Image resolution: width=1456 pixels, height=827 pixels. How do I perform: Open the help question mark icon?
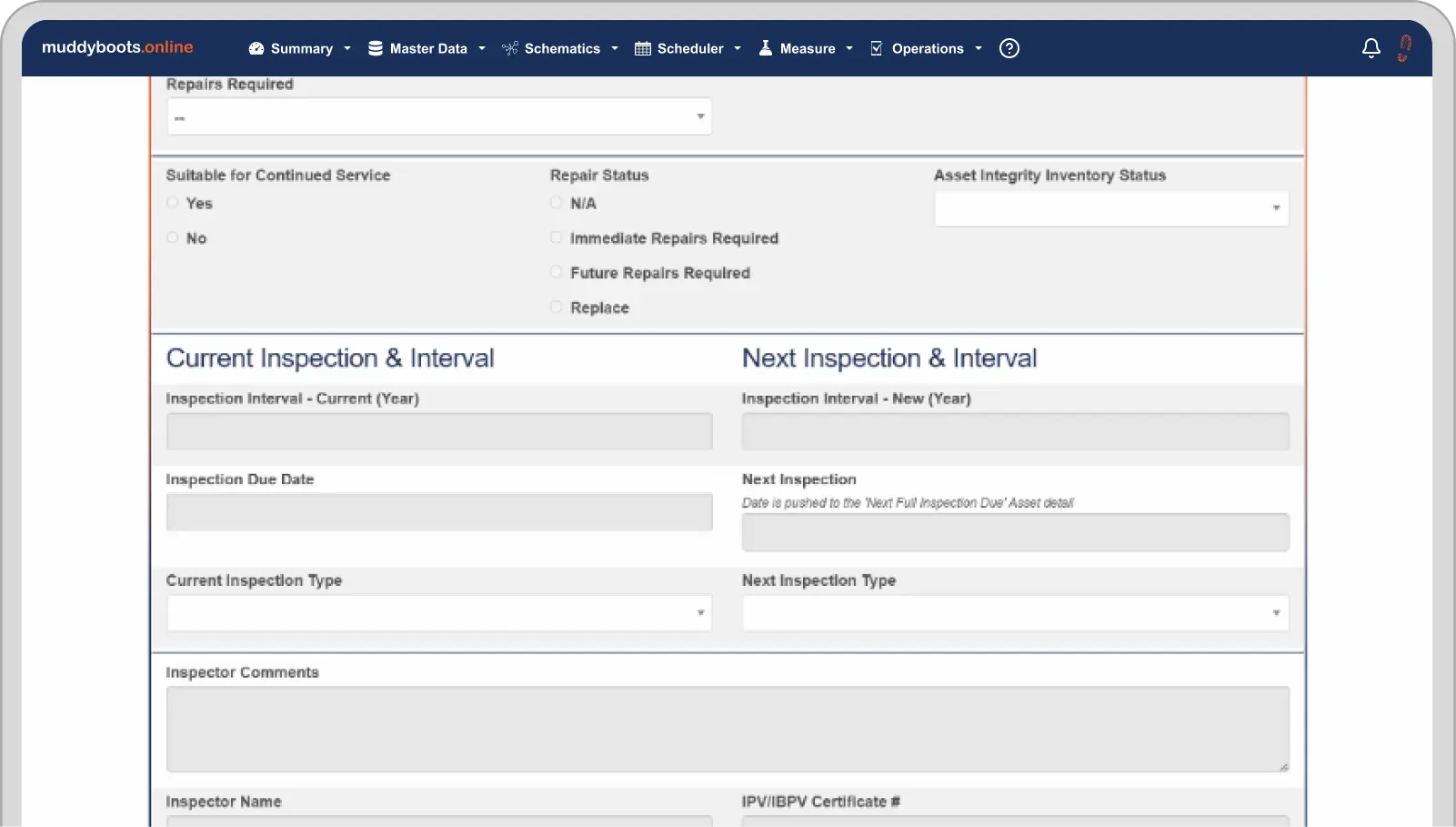[1009, 48]
